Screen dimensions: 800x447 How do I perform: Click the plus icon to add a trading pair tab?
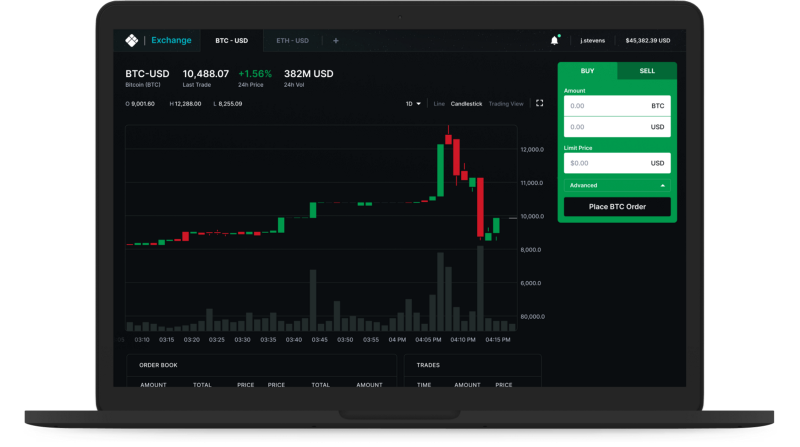tap(335, 41)
